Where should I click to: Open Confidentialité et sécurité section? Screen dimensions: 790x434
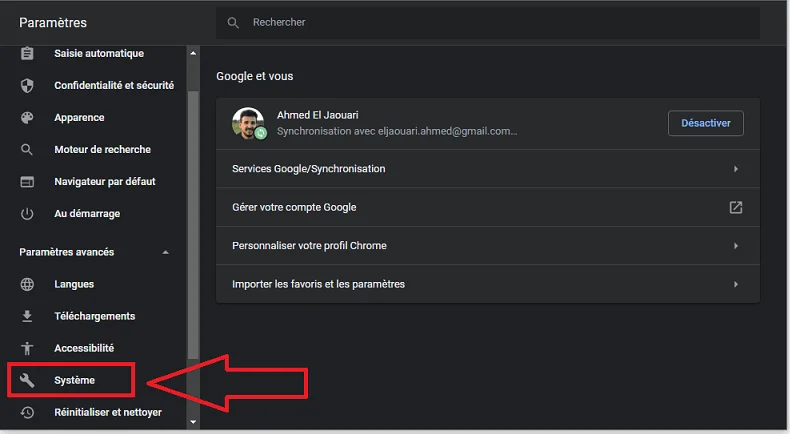tap(114, 85)
